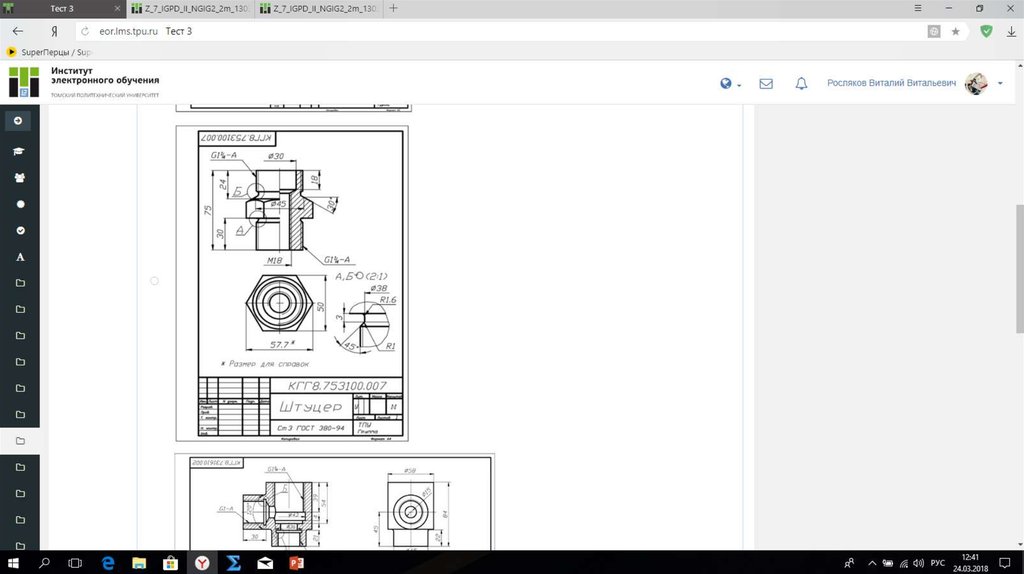Go back with the browser back arrow
This screenshot has width=1024, height=574.
[x=17, y=31]
